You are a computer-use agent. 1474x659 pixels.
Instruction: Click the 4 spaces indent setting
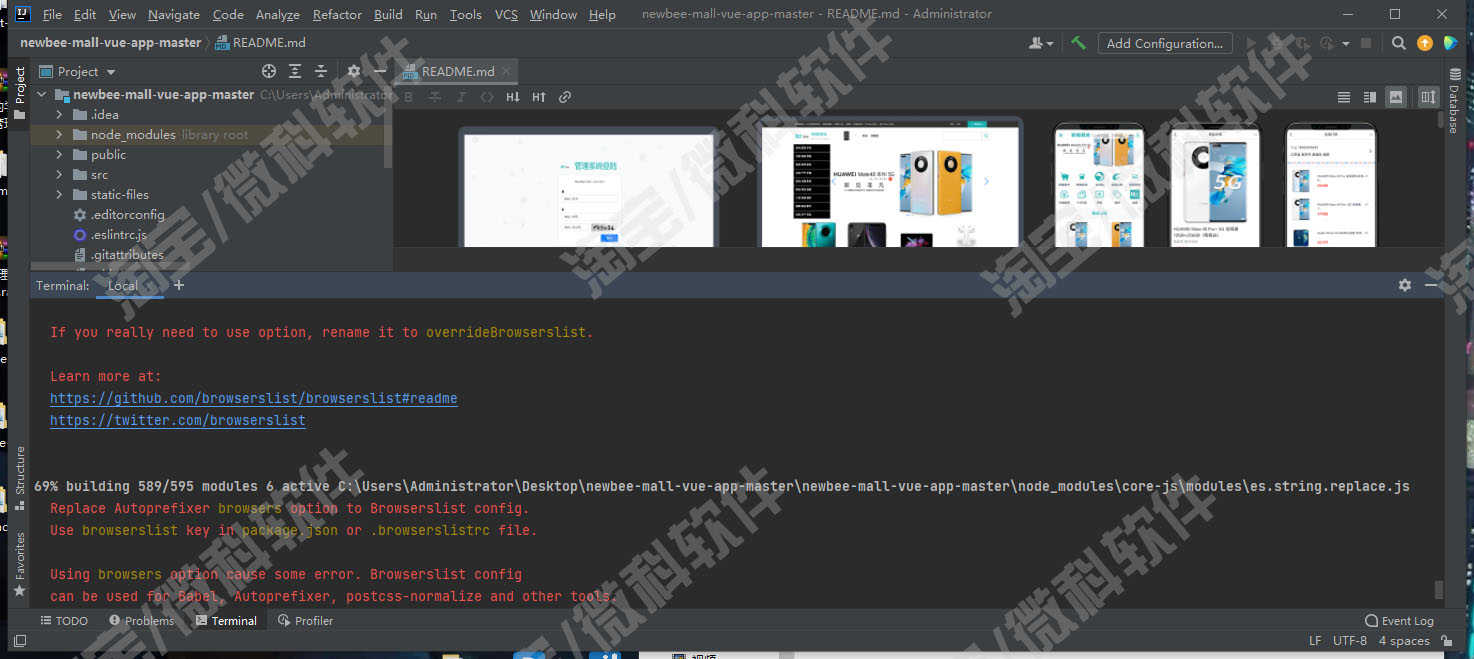(x=1404, y=641)
